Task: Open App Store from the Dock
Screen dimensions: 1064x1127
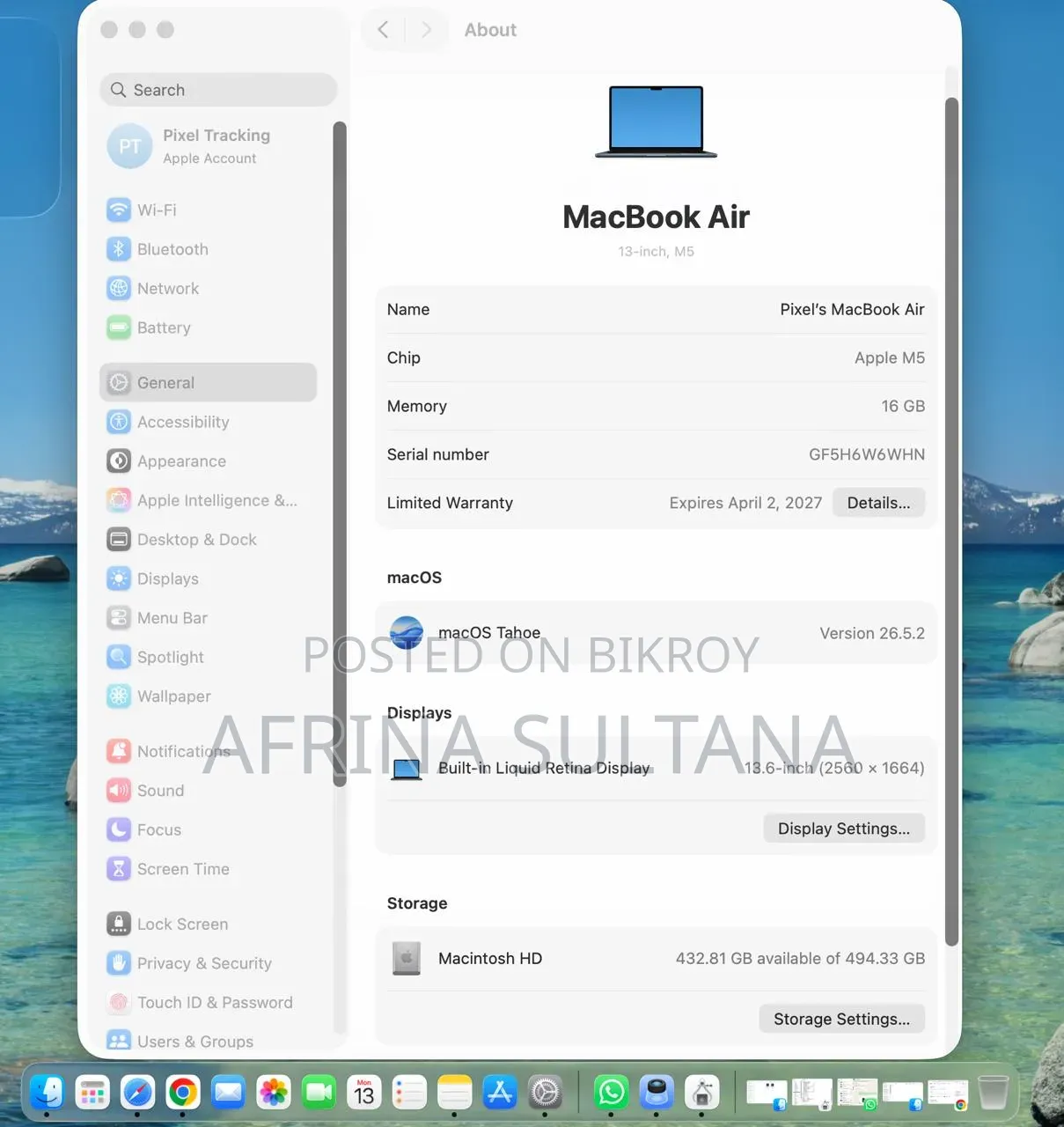Action: [500, 1093]
